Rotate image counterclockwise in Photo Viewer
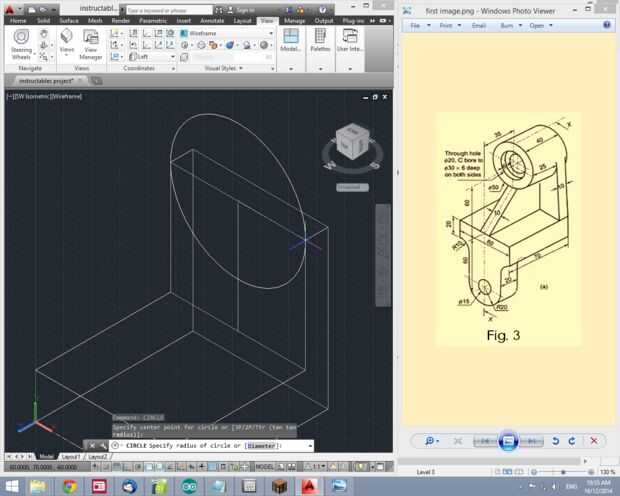This screenshot has width=620, height=496. click(x=556, y=440)
